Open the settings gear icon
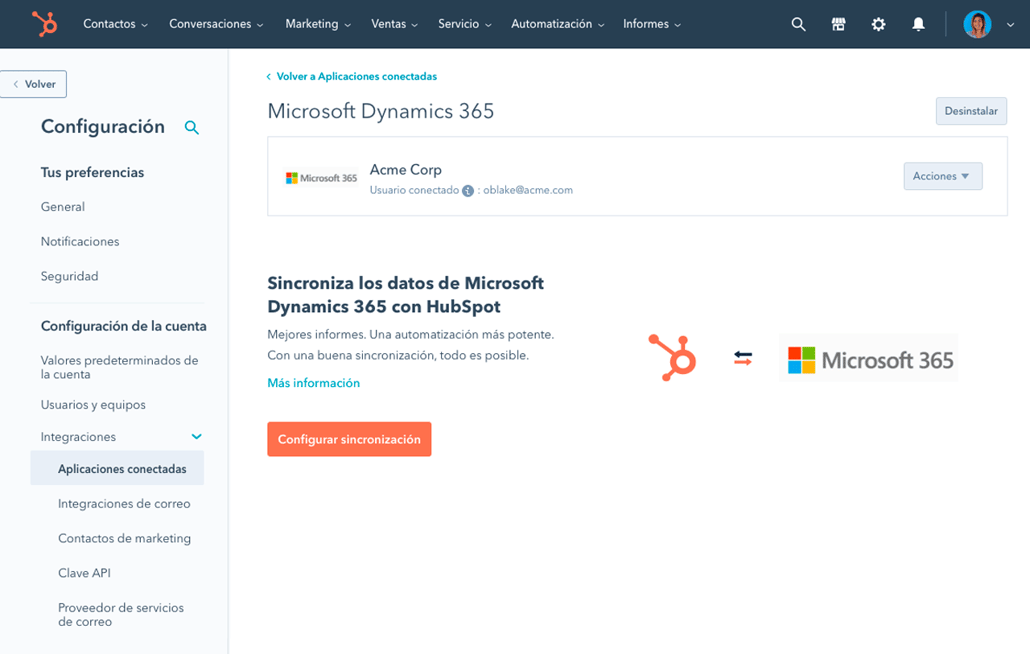 [878, 24]
